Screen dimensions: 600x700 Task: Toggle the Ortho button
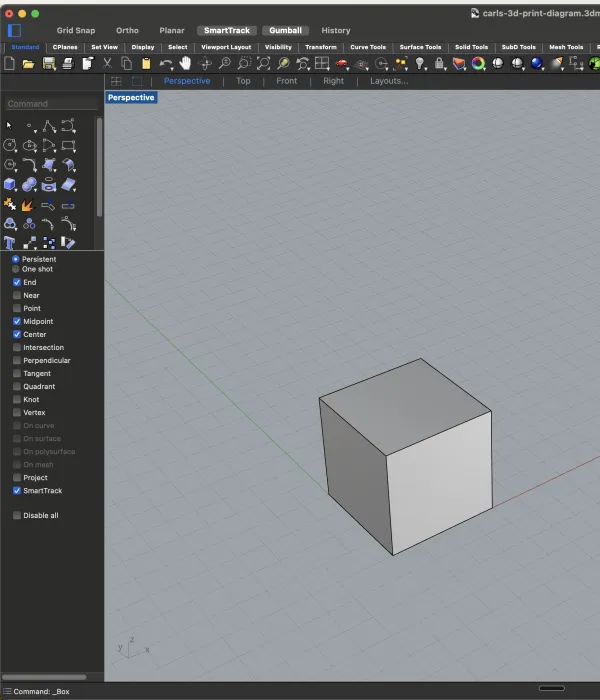tap(127, 30)
